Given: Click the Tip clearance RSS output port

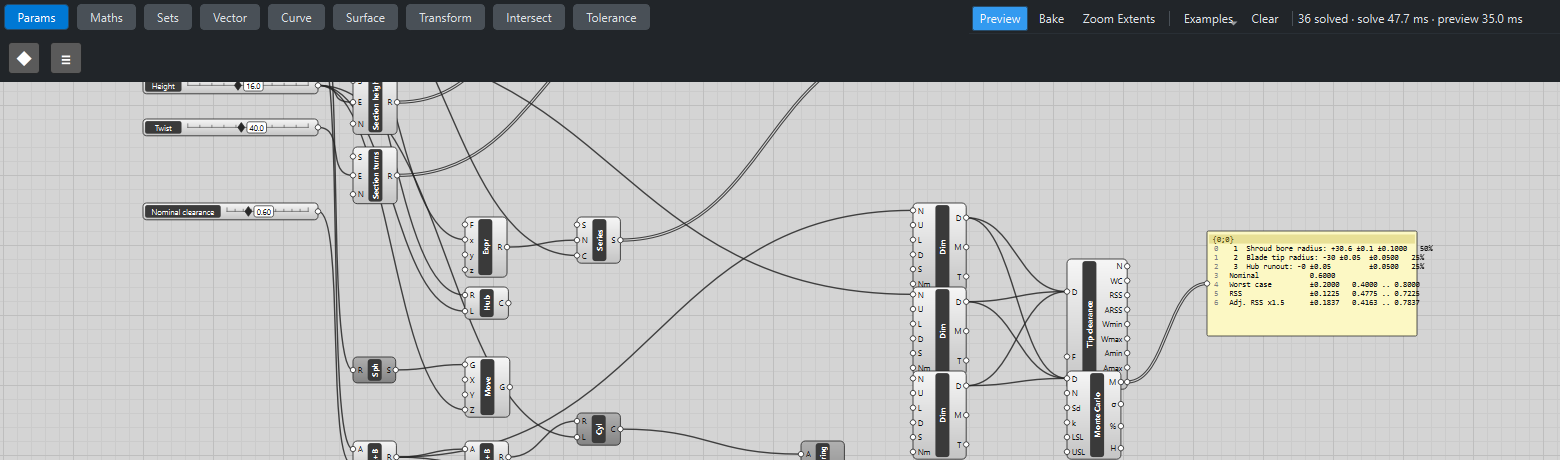Looking at the screenshot, I should [x=1127, y=295].
